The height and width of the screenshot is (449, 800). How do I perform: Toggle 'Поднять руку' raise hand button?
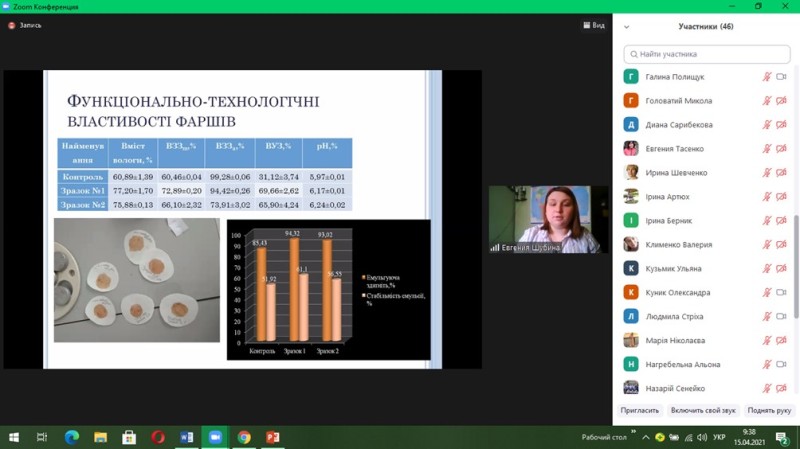tap(769, 411)
